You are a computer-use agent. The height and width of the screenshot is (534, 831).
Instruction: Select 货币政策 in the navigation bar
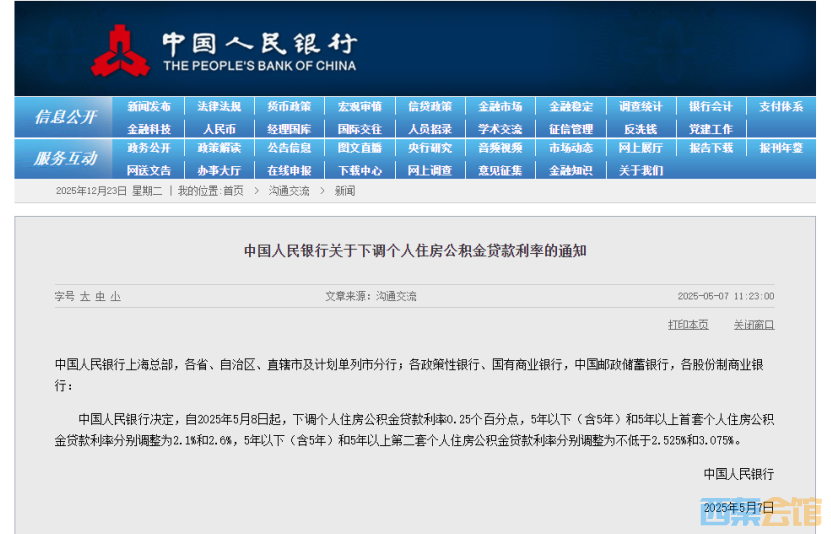pyautogui.click(x=289, y=107)
